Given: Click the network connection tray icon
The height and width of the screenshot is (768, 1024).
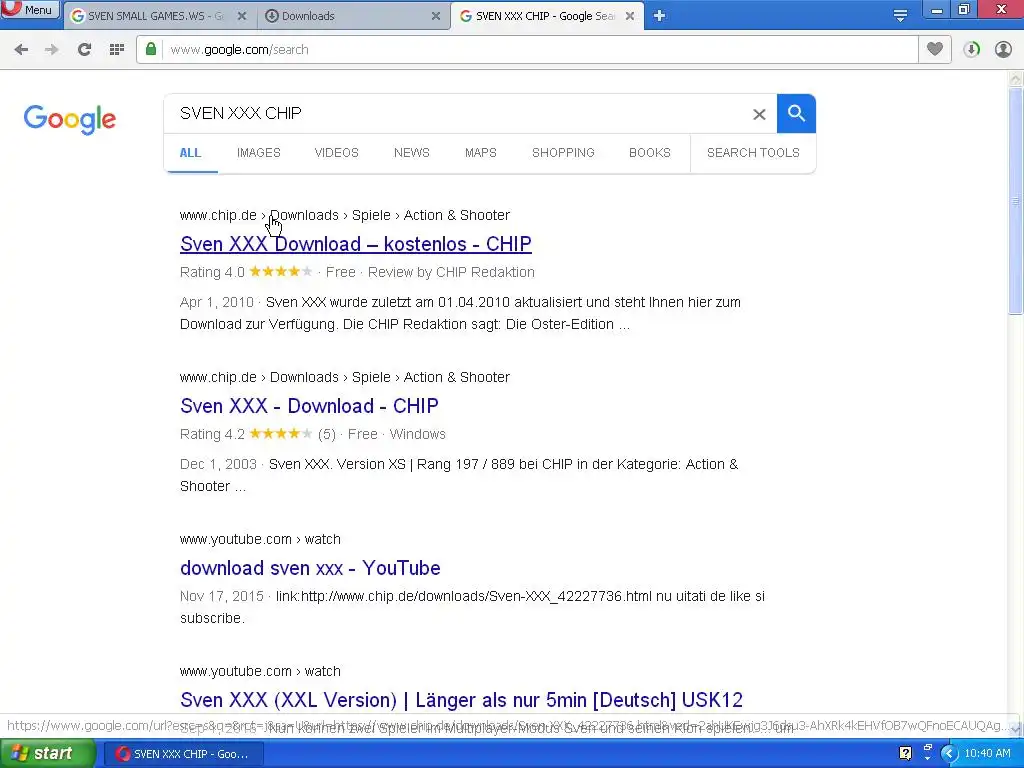Looking at the screenshot, I should point(927,752).
